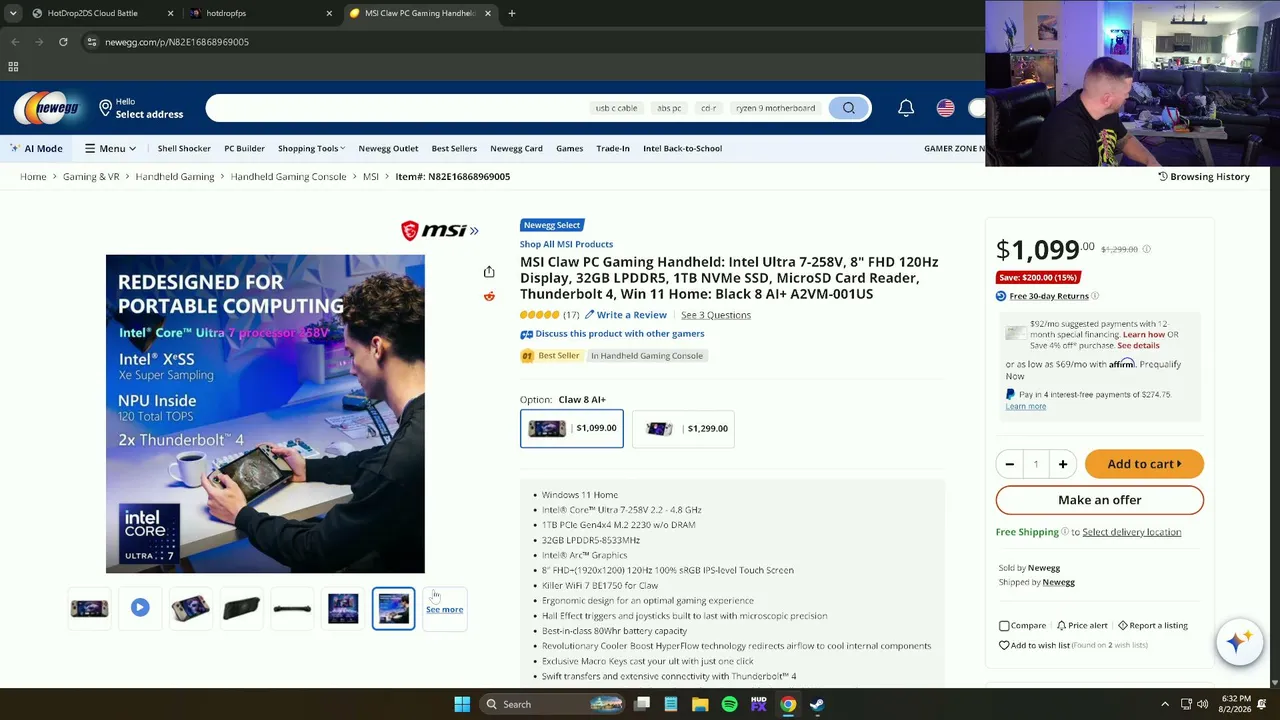The height and width of the screenshot is (720, 1280).
Task: Show hidden system tray icons
Action: (1165, 704)
